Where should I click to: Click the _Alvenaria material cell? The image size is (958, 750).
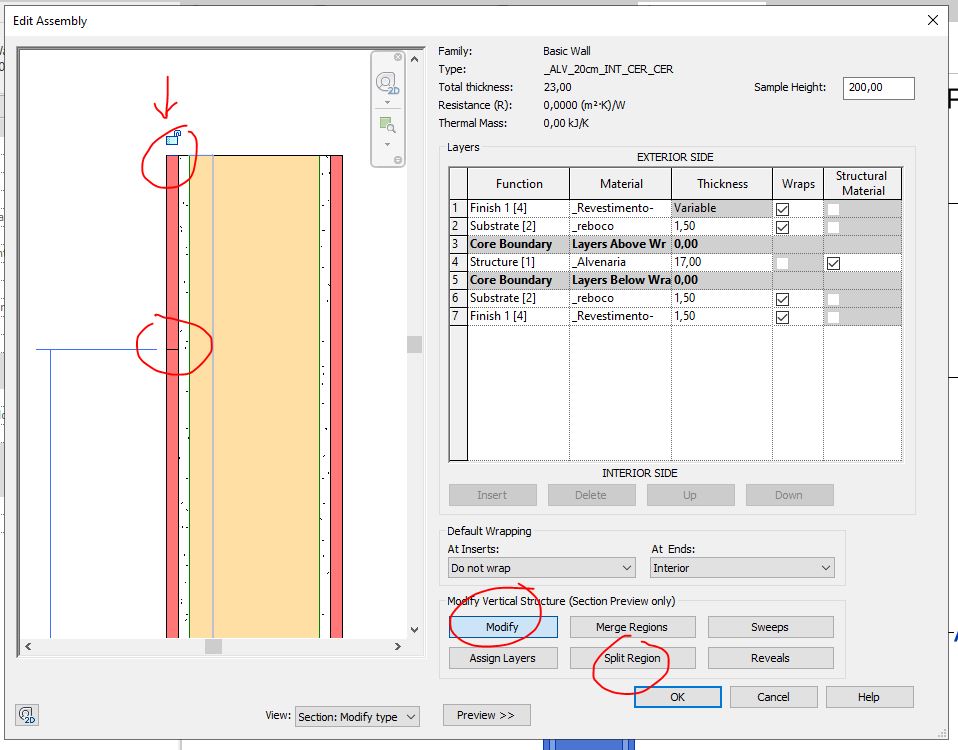coord(621,263)
